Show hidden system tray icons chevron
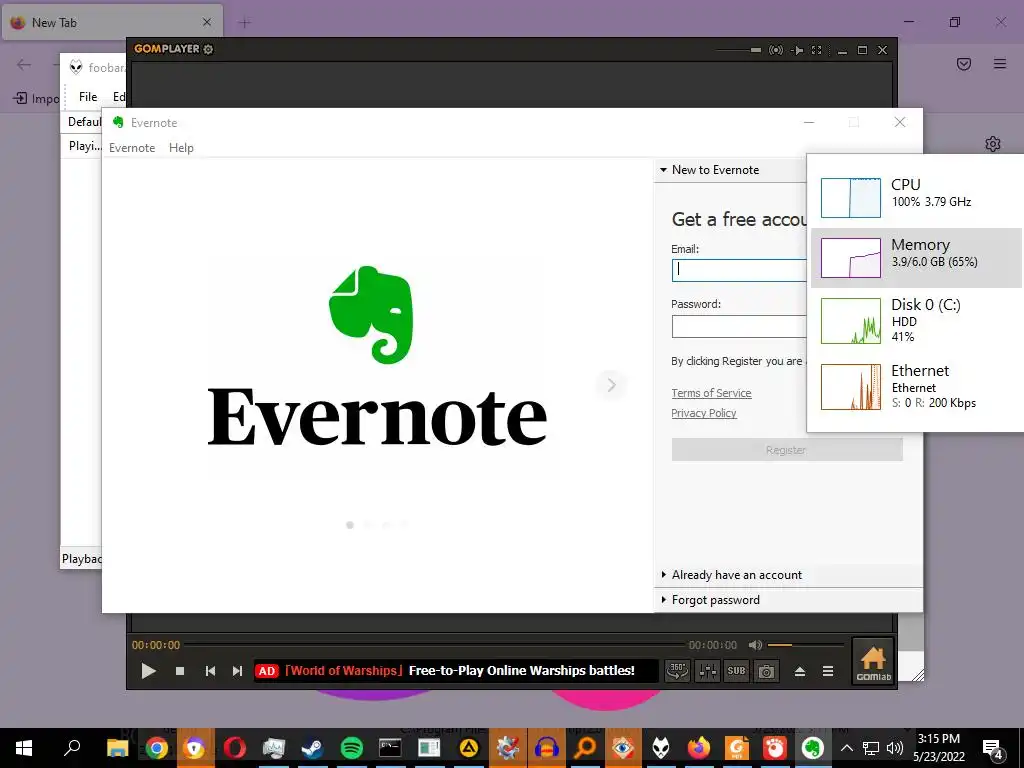Viewport: 1024px width, 768px height. (846, 748)
